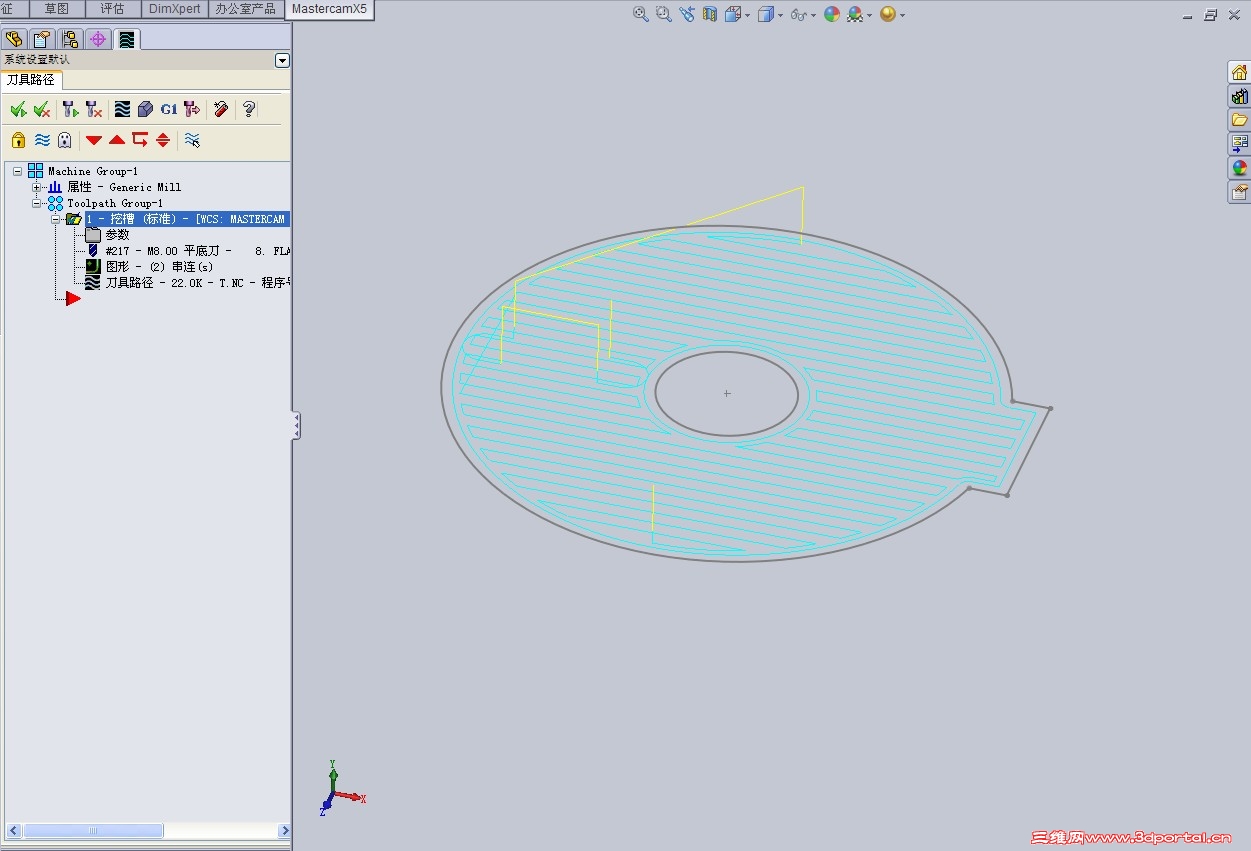Switch to the 草图 tab
The height and width of the screenshot is (851, 1251).
tap(57, 8)
